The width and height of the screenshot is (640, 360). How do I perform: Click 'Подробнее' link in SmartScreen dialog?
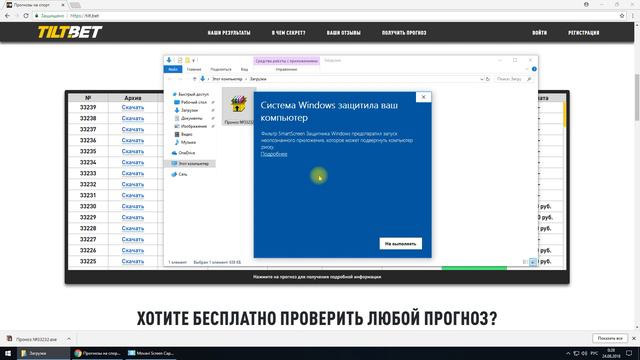click(x=274, y=154)
